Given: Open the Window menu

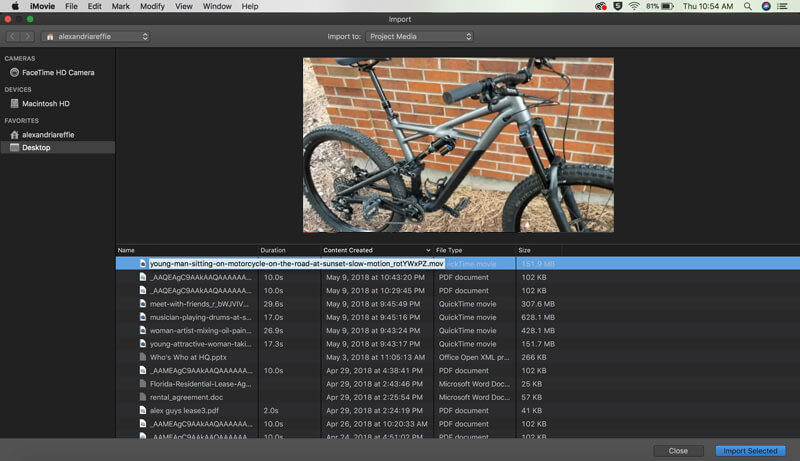Looking at the screenshot, I should point(217,6).
